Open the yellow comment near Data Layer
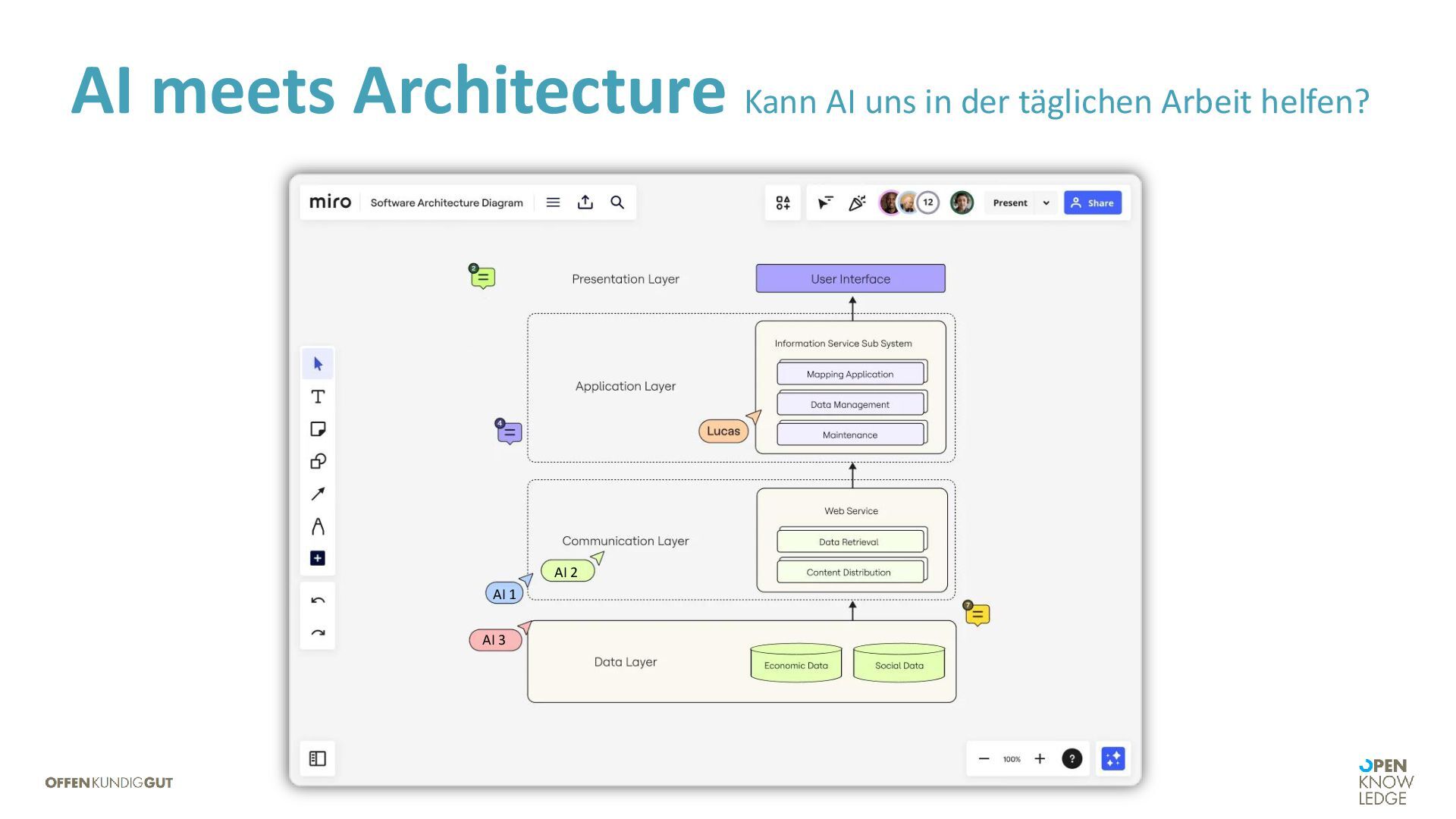The height and width of the screenshot is (819, 1456). point(977,614)
